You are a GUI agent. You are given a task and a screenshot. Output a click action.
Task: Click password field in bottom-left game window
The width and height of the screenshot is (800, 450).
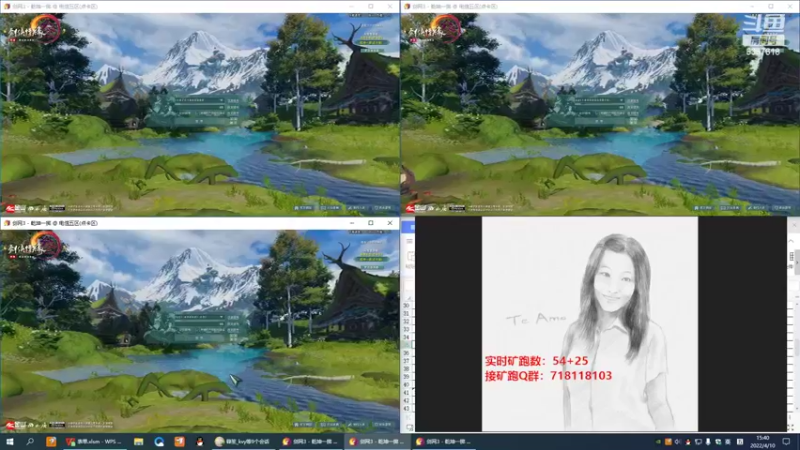[199, 323]
